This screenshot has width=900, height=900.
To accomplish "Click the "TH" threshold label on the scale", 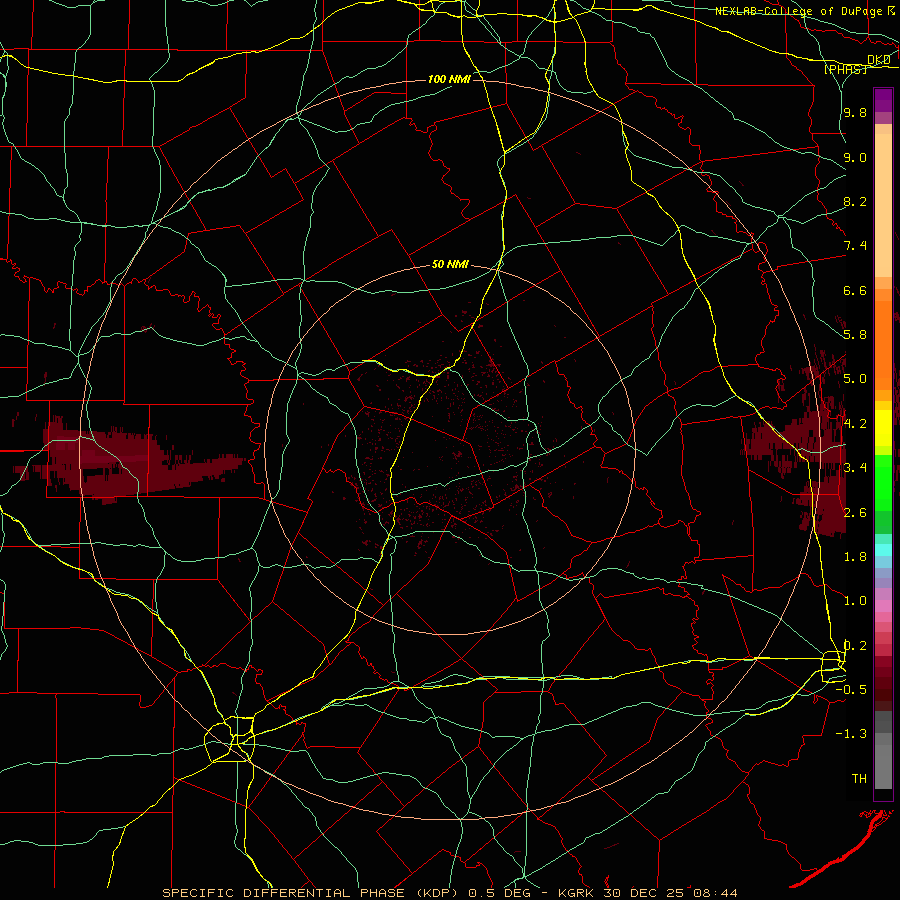I will click(x=859, y=778).
